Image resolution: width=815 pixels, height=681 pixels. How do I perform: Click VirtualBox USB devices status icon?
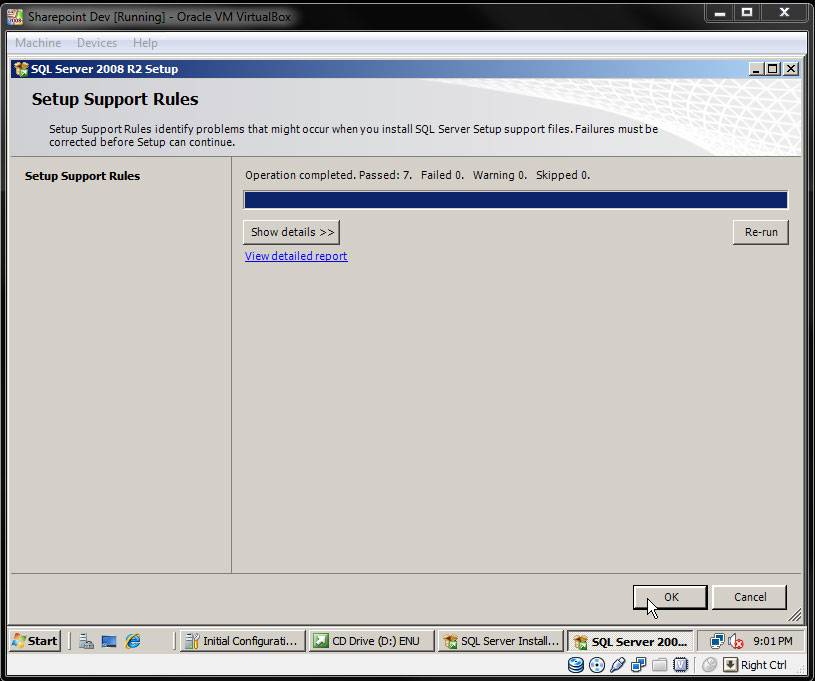[617, 665]
